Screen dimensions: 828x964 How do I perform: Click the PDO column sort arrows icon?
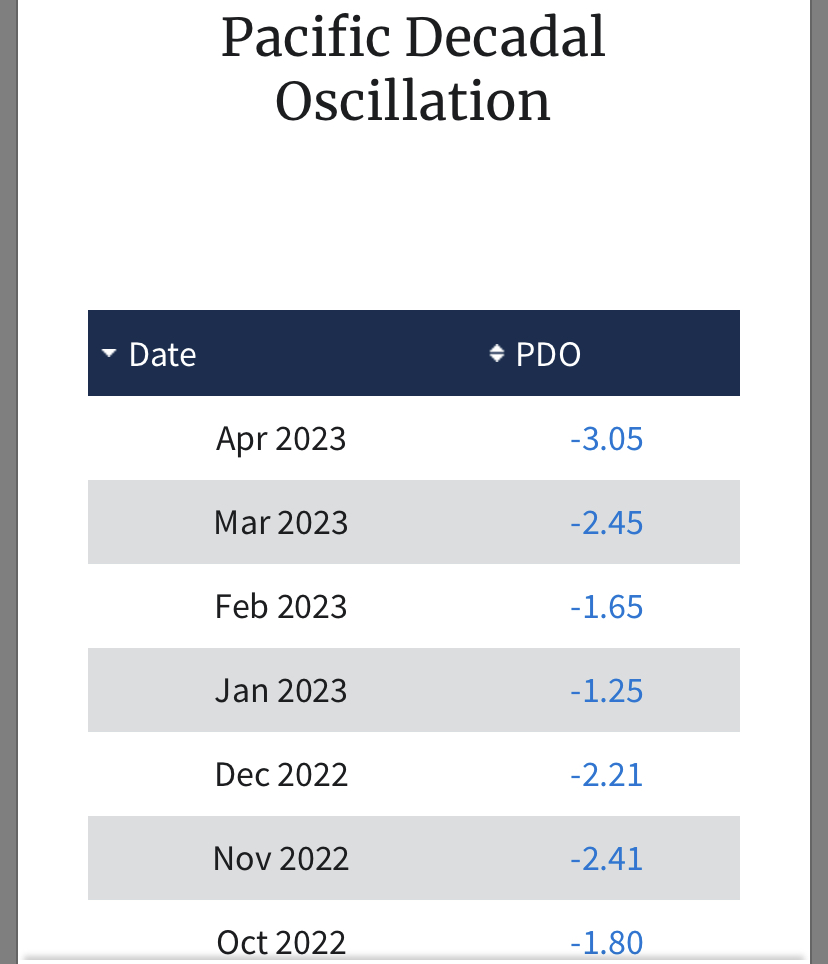click(x=497, y=353)
